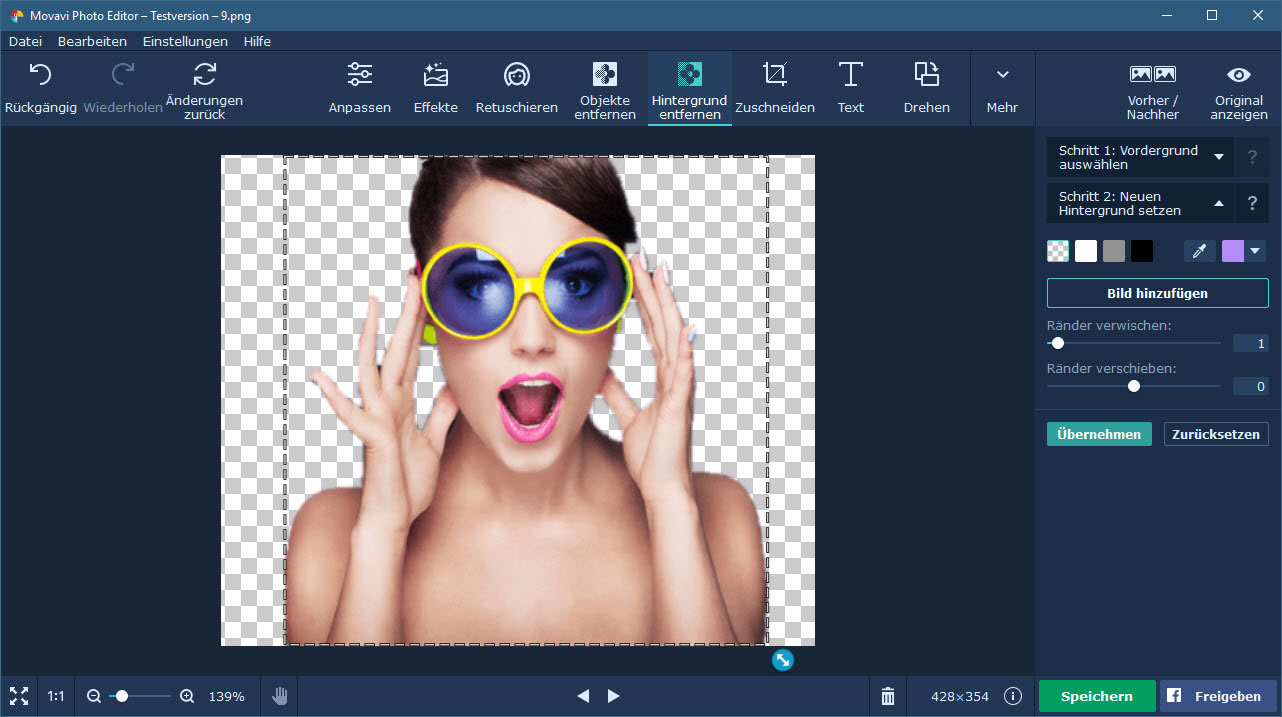Delete image with trash icon
Viewport: 1282px width, 717px height.
pos(888,696)
